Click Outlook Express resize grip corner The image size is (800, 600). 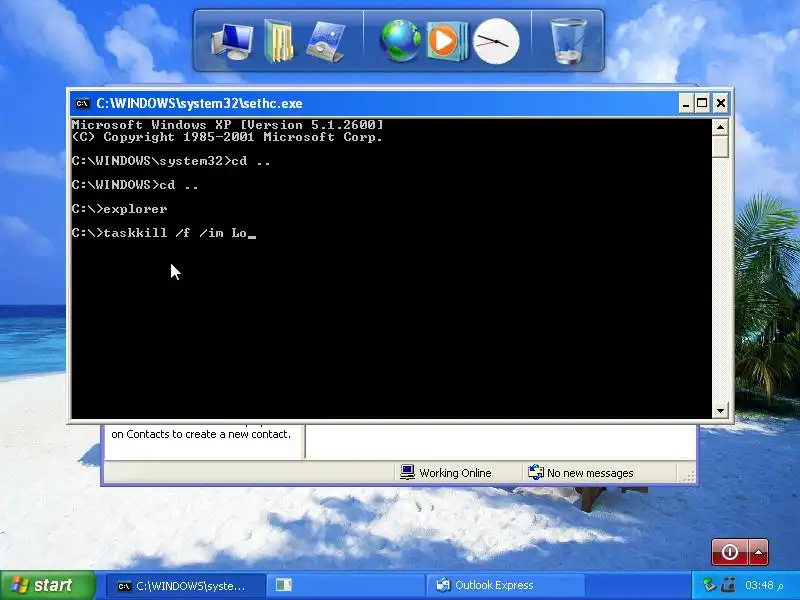coord(689,477)
